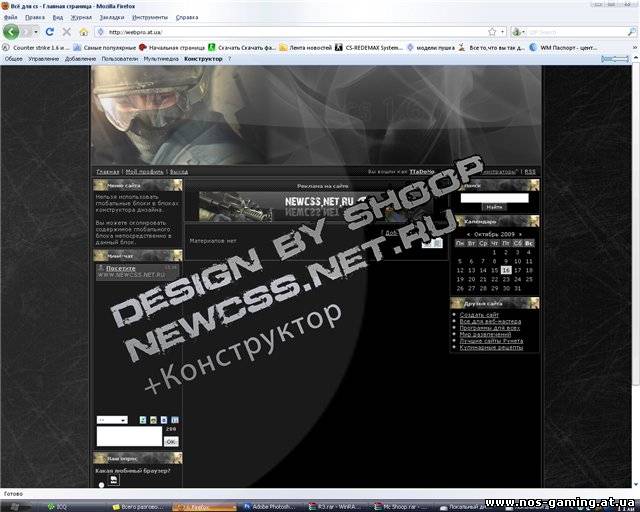Open the history dropdown next to Forward

tap(36, 31)
